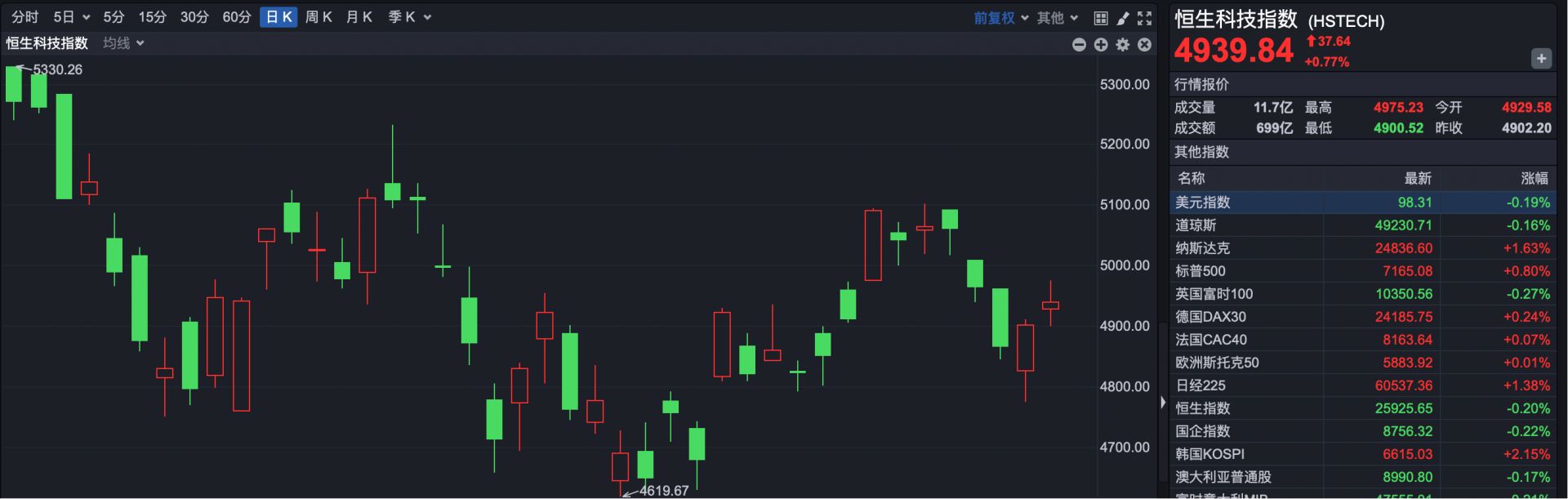Click the 成交量 value 11.7亿
Viewport: 1568px width, 499px height.
tap(1273, 108)
